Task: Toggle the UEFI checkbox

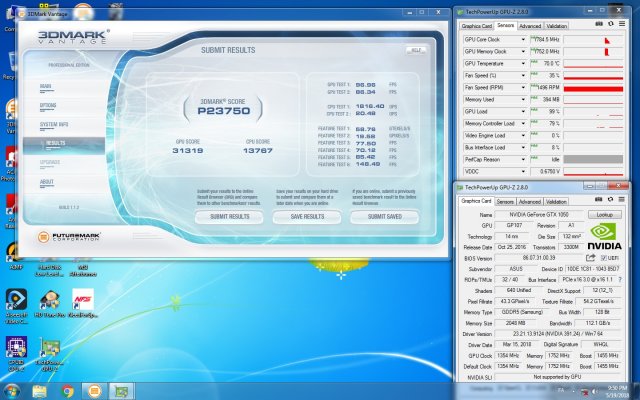Action: 601,257
